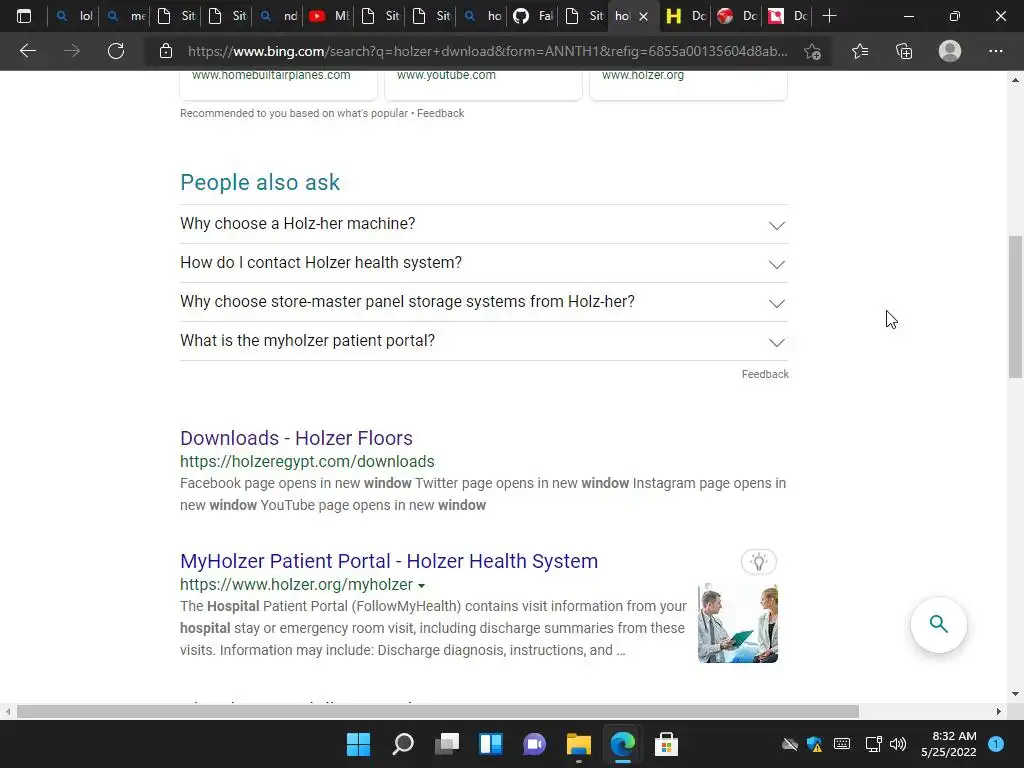Open www.youtube.com recommended card
This screenshot has height=768, width=1024.
point(483,85)
